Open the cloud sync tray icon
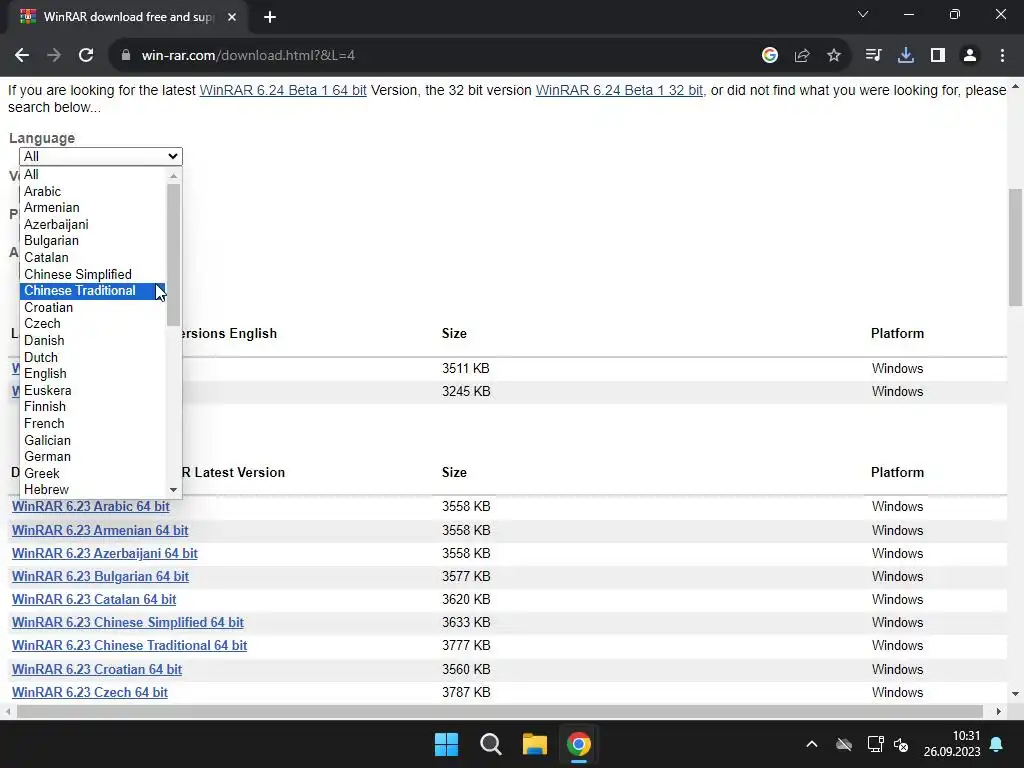 844,744
